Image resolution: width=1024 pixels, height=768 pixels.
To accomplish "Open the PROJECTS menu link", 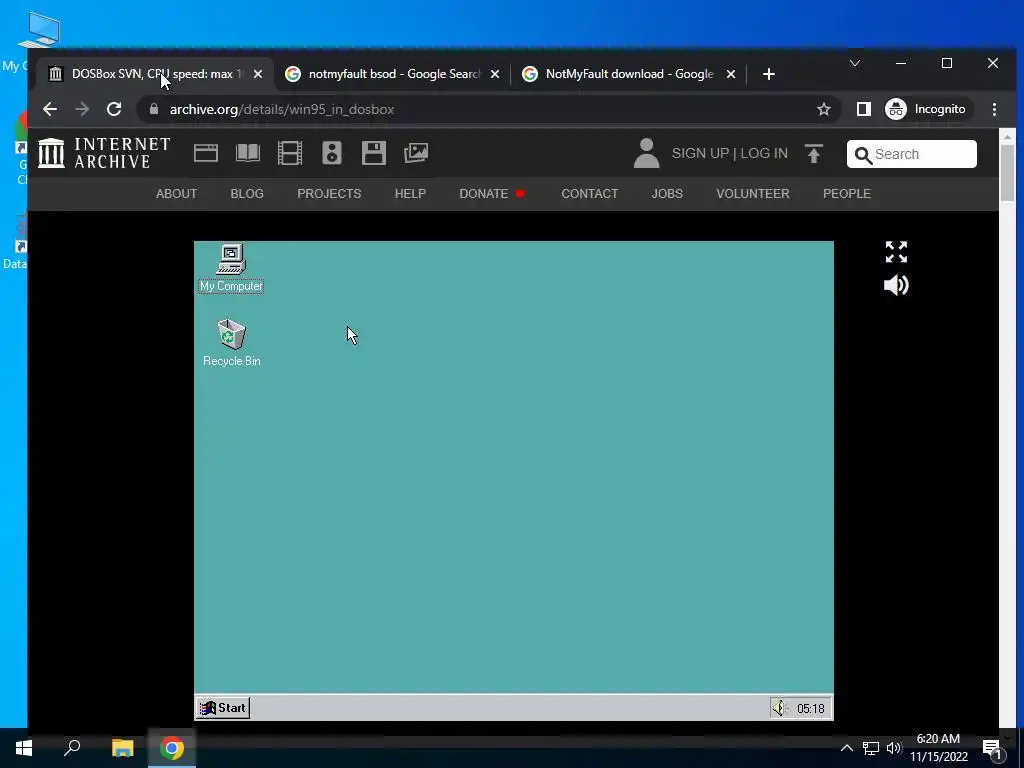I will click(329, 194).
